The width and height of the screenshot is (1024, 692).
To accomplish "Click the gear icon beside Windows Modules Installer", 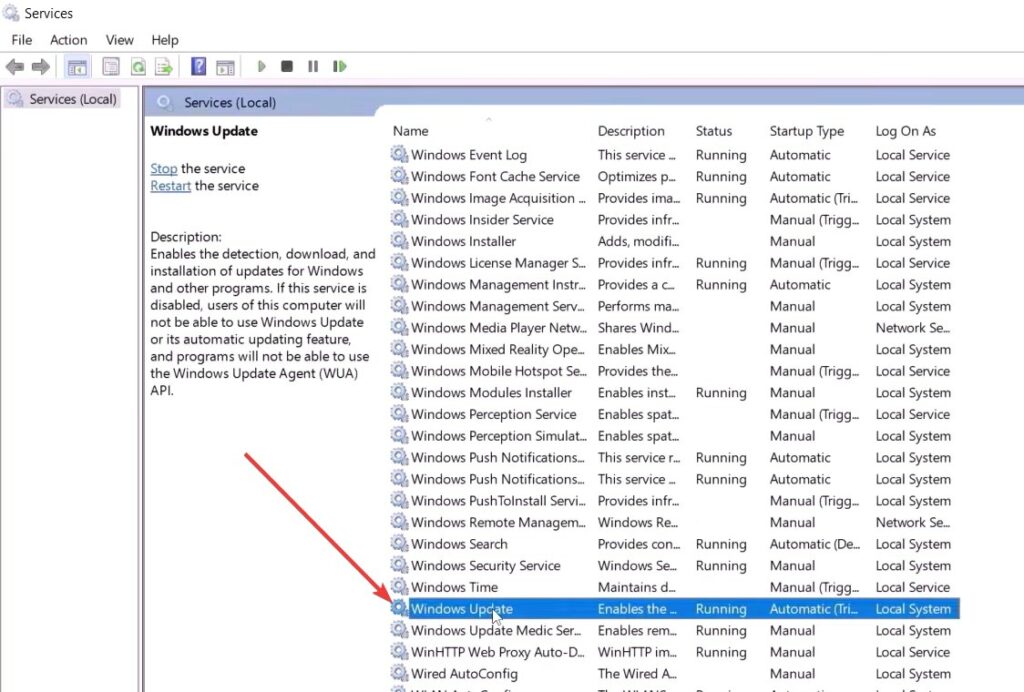I will 399,392.
